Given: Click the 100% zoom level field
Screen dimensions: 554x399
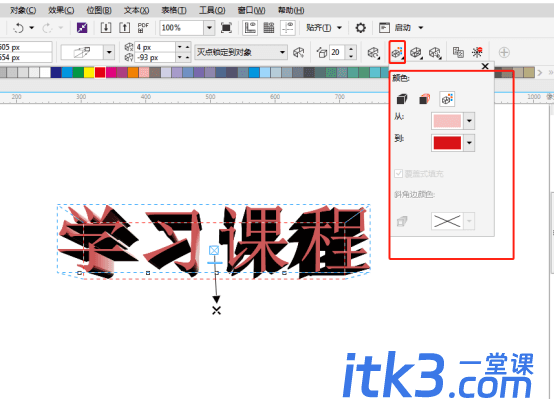Looking at the screenshot, I should (182, 28).
